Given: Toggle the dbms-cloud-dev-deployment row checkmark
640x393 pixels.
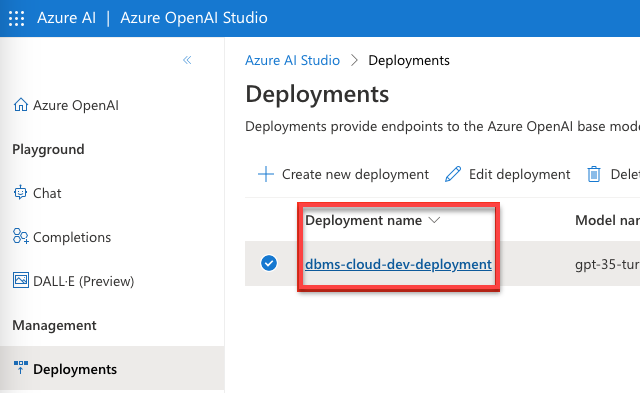Looking at the screenshot, I should pyautogui.click(x=269, y=263).
